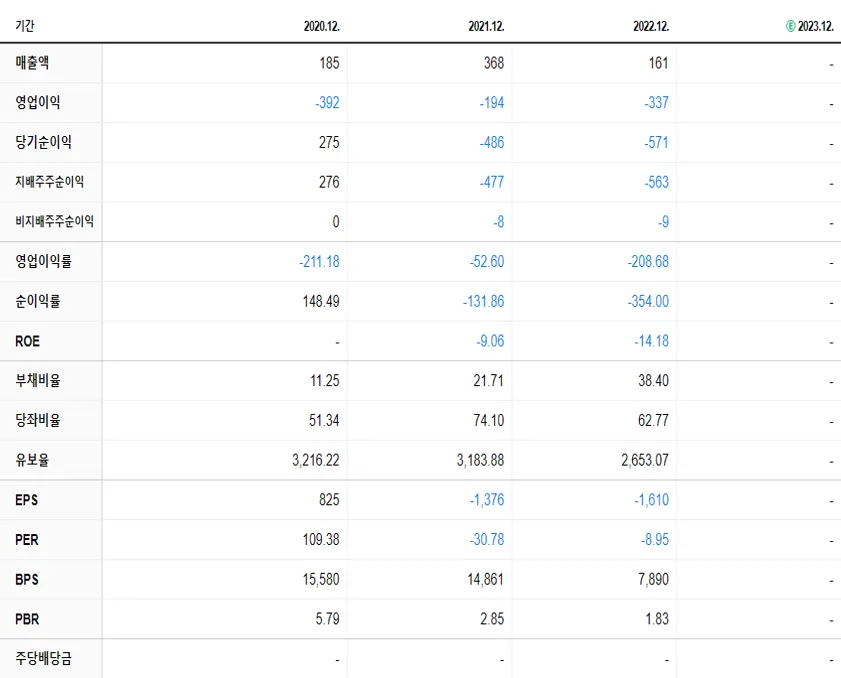The width and height of the screenshot is (841, 678).
Task: Click the green E estimate icon beside 2023.12.
Action: pos(791,26)
